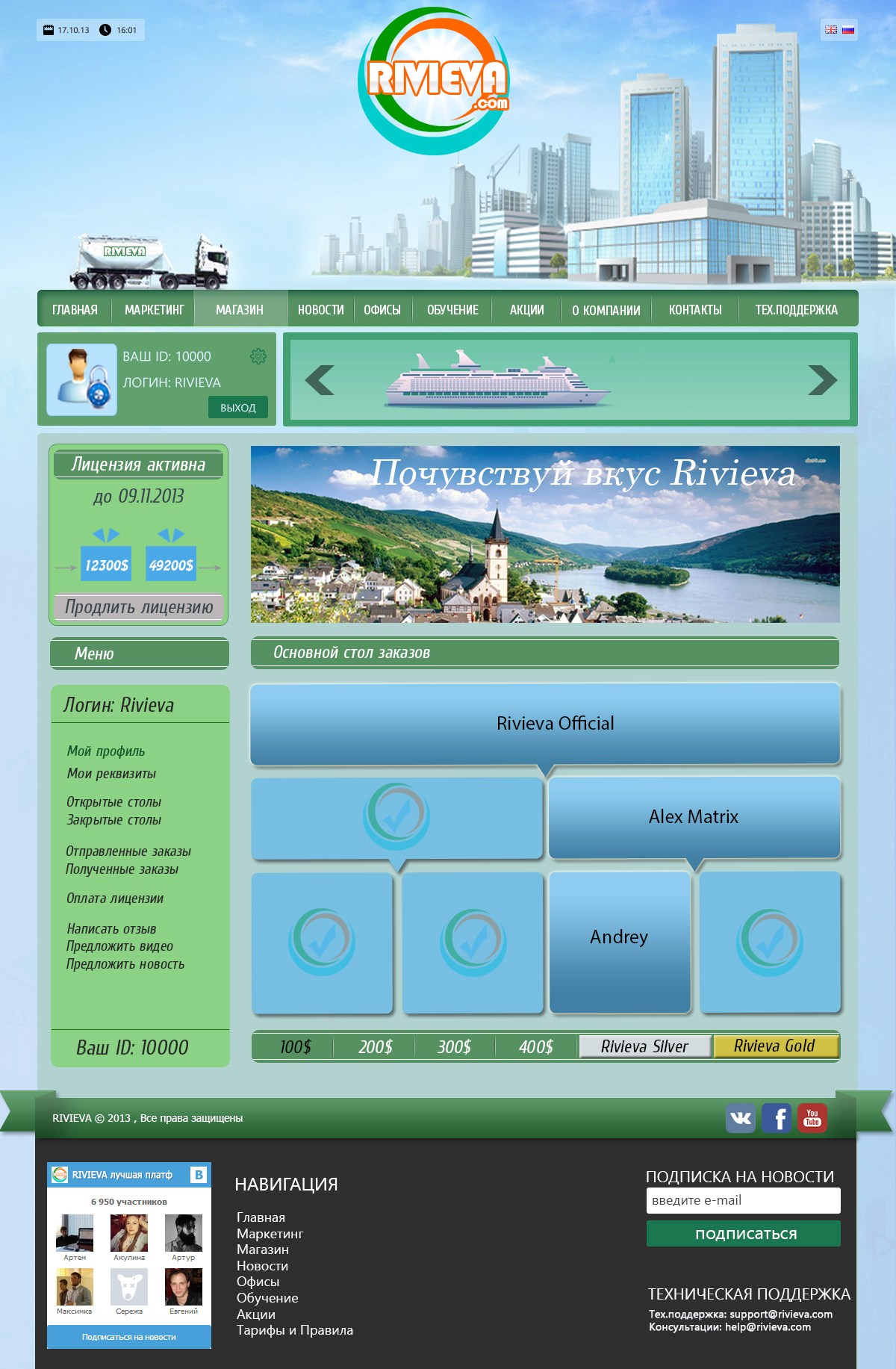
Task: Go to next slide with right arrow
Action: point(823,380)
